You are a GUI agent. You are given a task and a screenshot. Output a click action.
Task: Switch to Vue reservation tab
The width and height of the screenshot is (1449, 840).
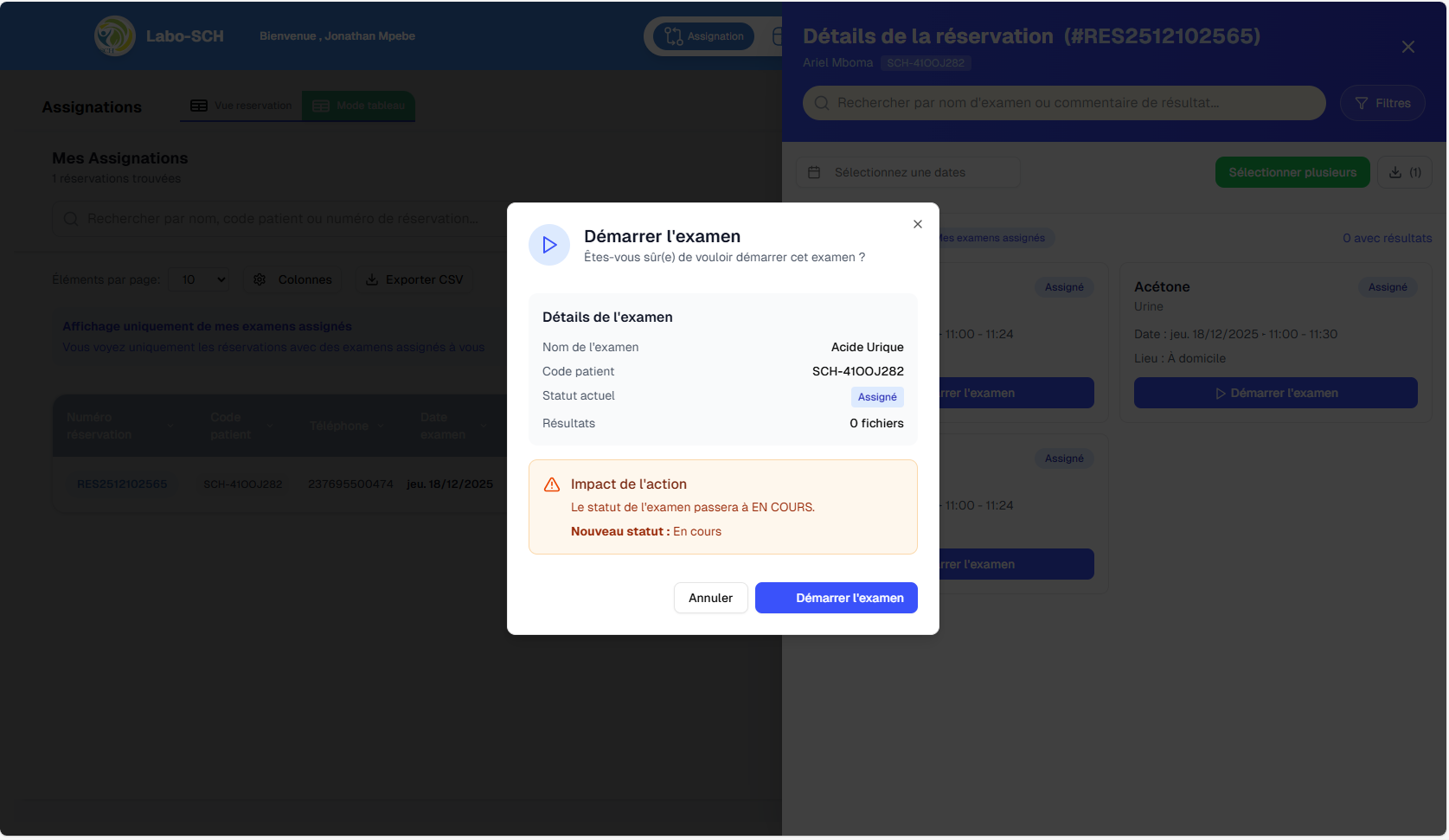[x=241, y=106]
